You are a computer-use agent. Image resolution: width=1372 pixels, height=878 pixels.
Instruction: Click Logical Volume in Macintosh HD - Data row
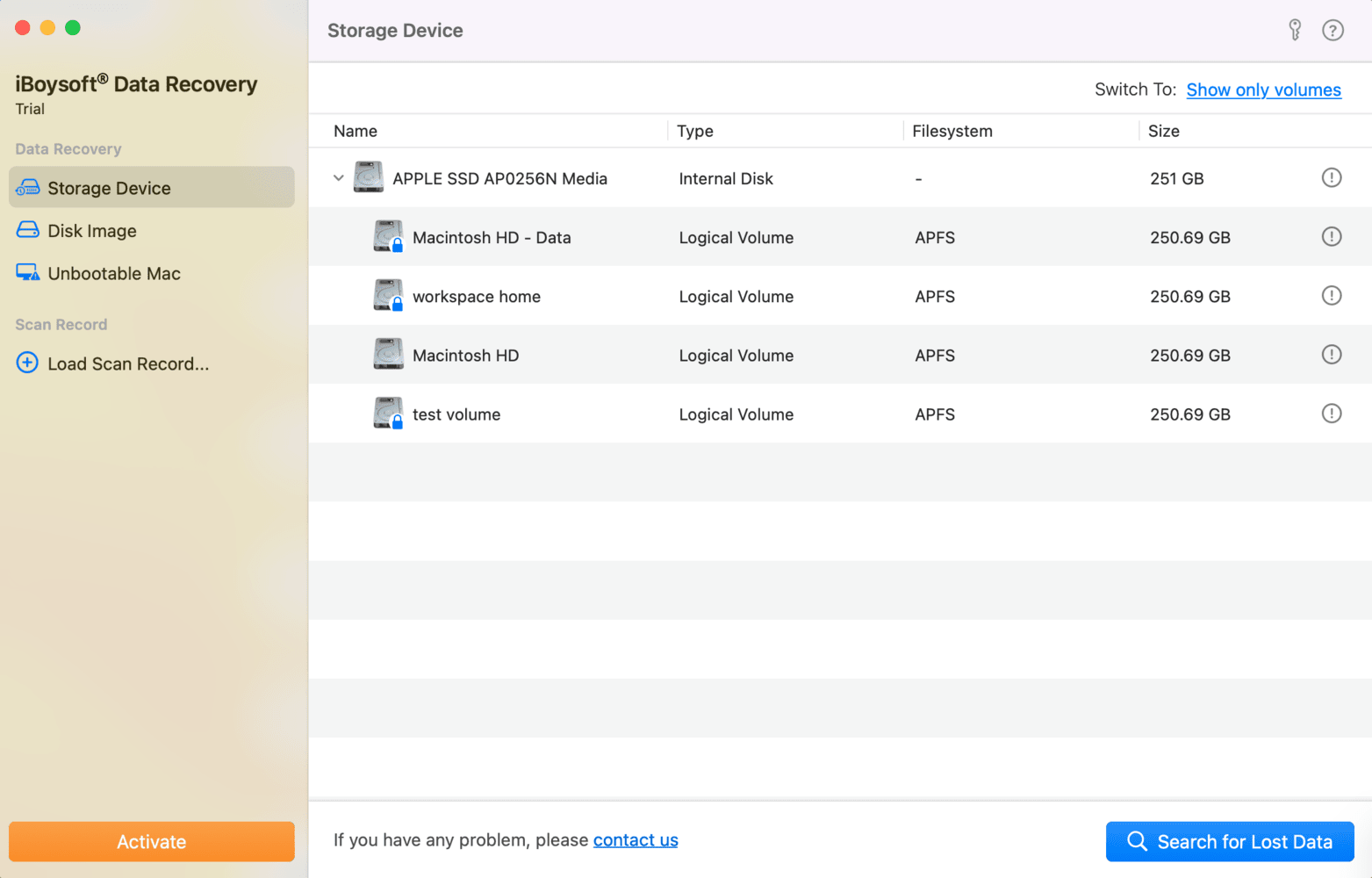coord(736,237)
